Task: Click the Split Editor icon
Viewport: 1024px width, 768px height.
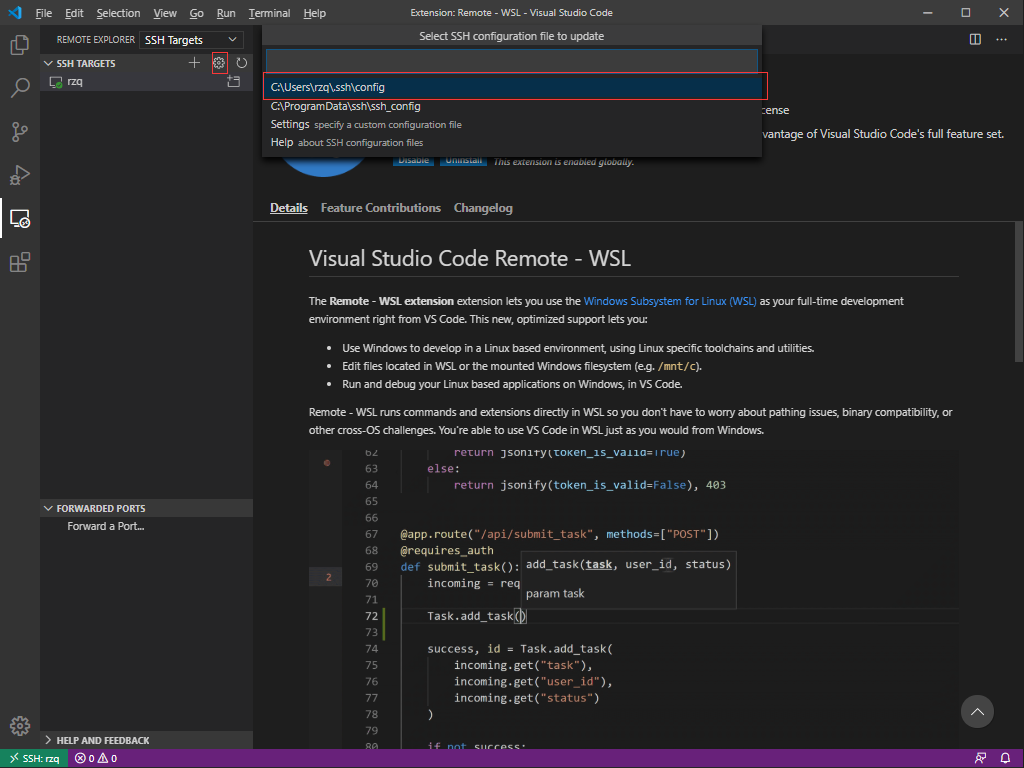Action: [x=973, y=37]
